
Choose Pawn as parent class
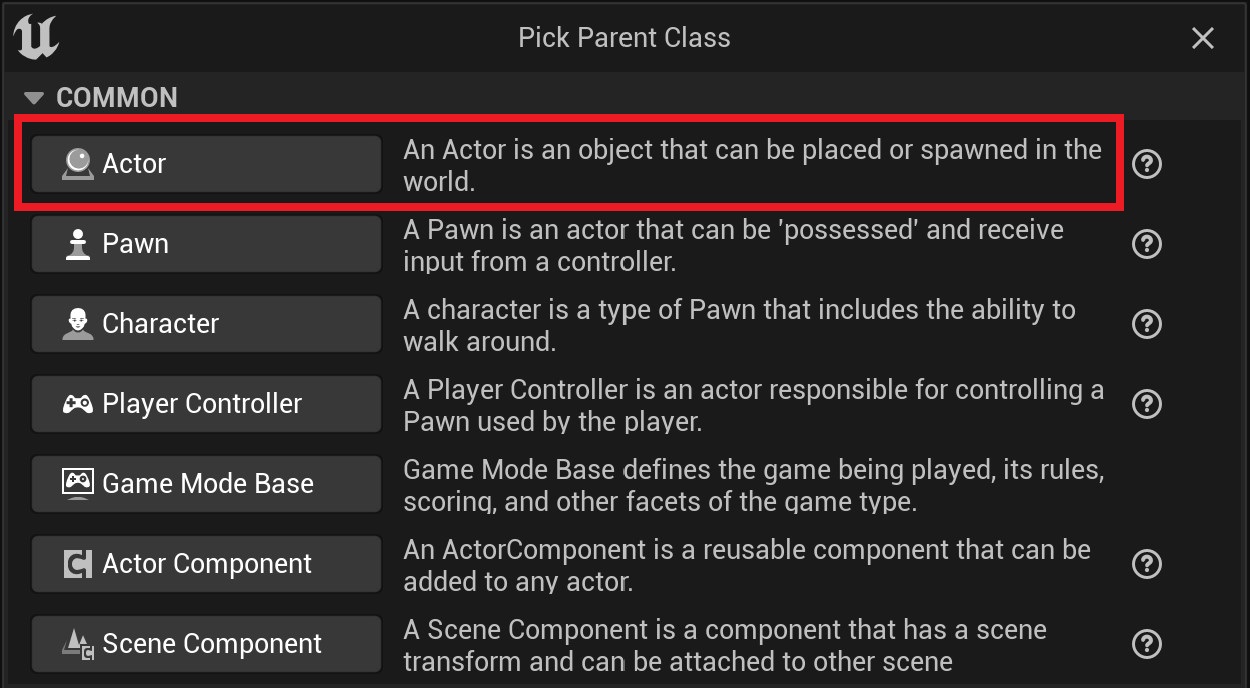pyautogui.click(x=206, y=244)
